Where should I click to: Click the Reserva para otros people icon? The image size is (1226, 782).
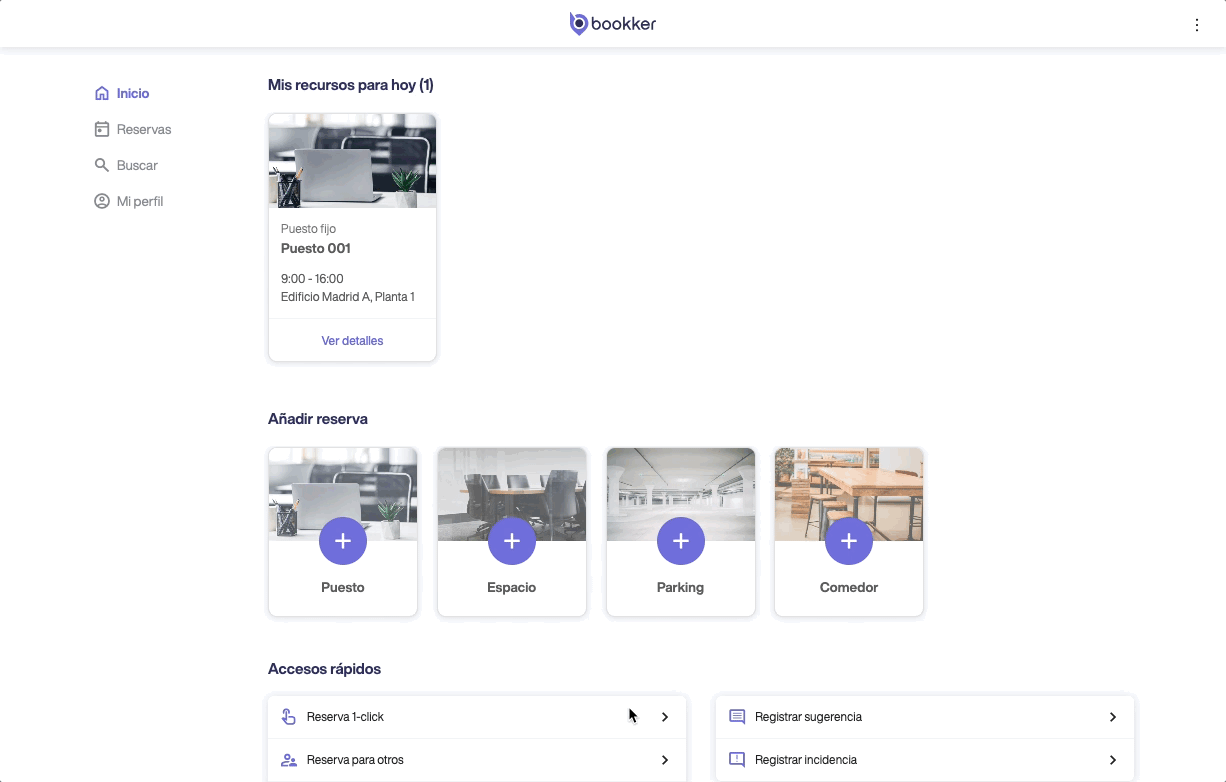(x=289, y=760)
